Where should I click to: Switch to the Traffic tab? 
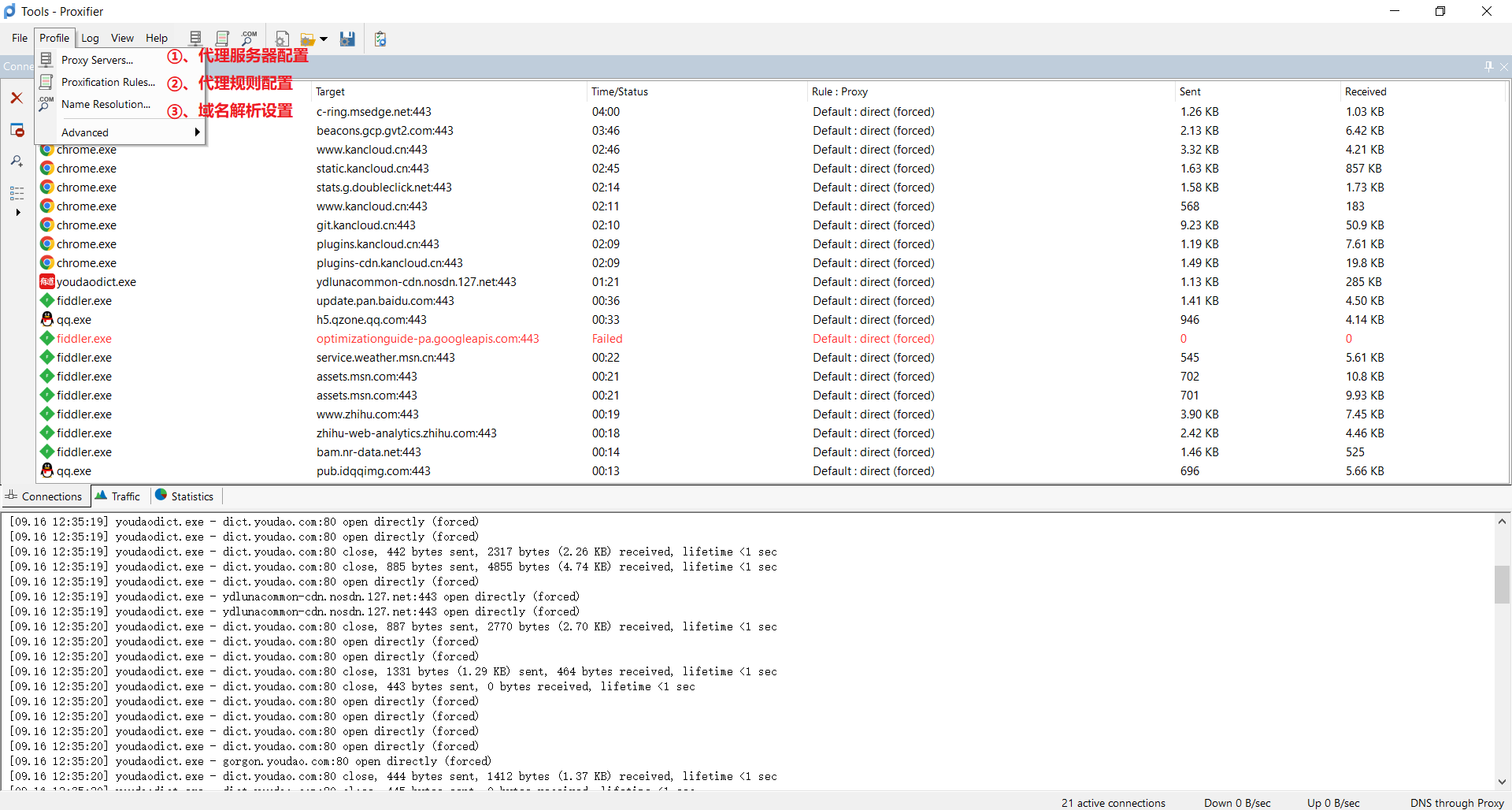click(x=118, y=496)
